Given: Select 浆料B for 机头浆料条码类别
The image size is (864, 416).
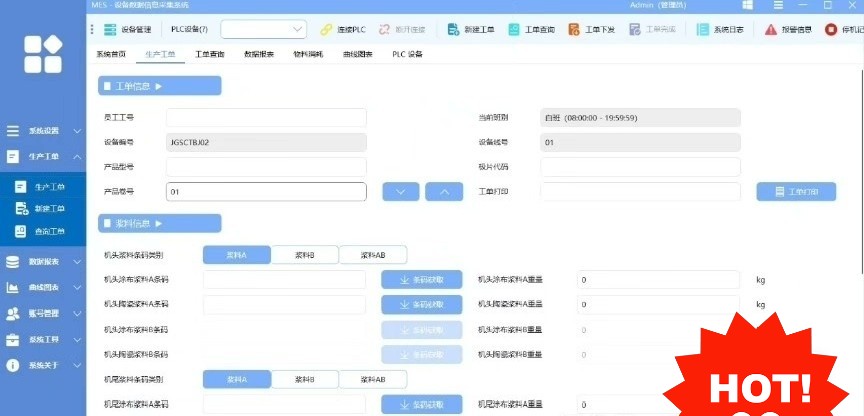Looking at the screenshot, I should 305,255.
